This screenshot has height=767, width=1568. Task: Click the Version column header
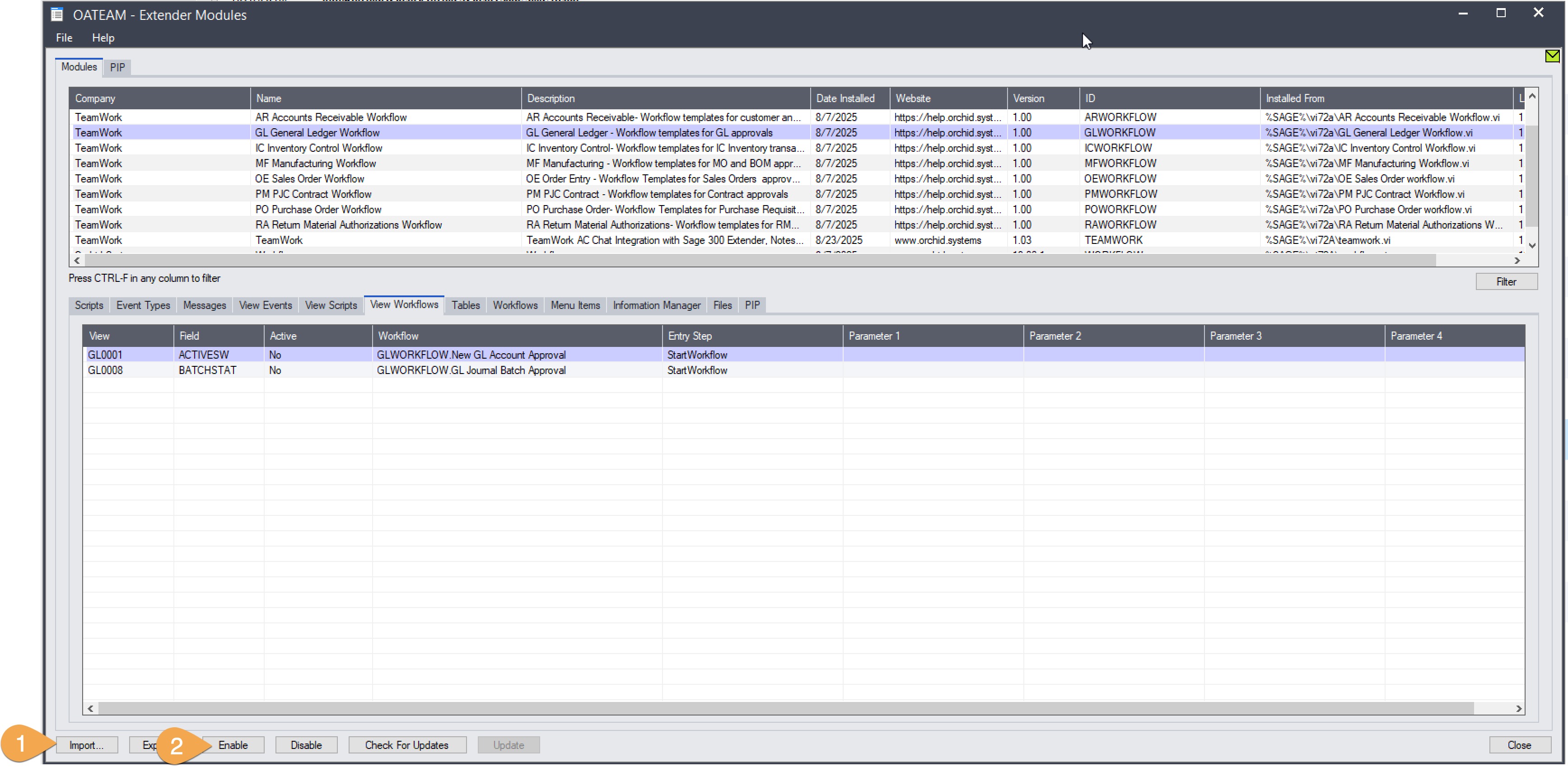tap(1043, 98)
